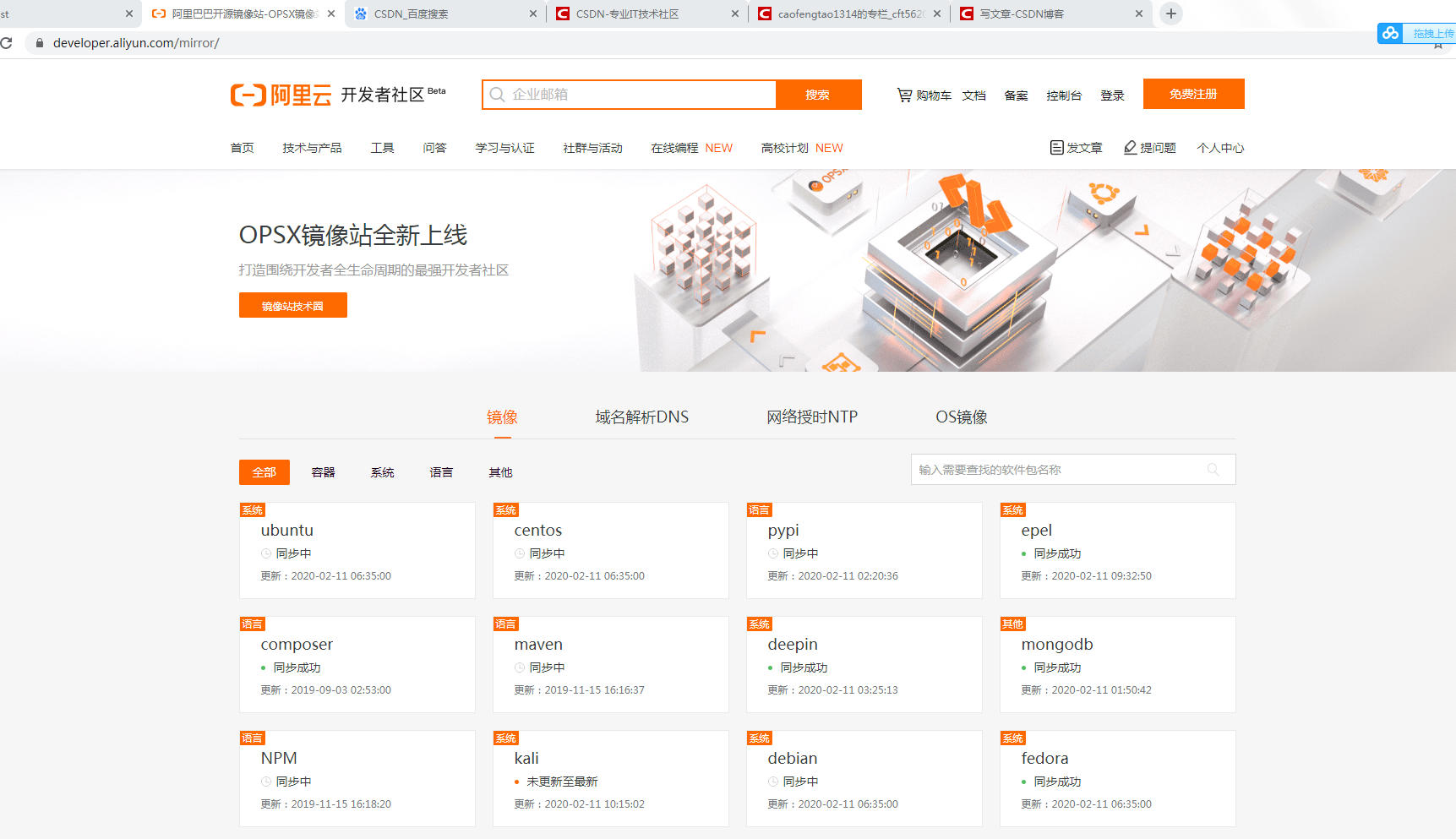
Task: Filter mirrors by 系统
Action: pyautogui.click(x=382, y=472)
